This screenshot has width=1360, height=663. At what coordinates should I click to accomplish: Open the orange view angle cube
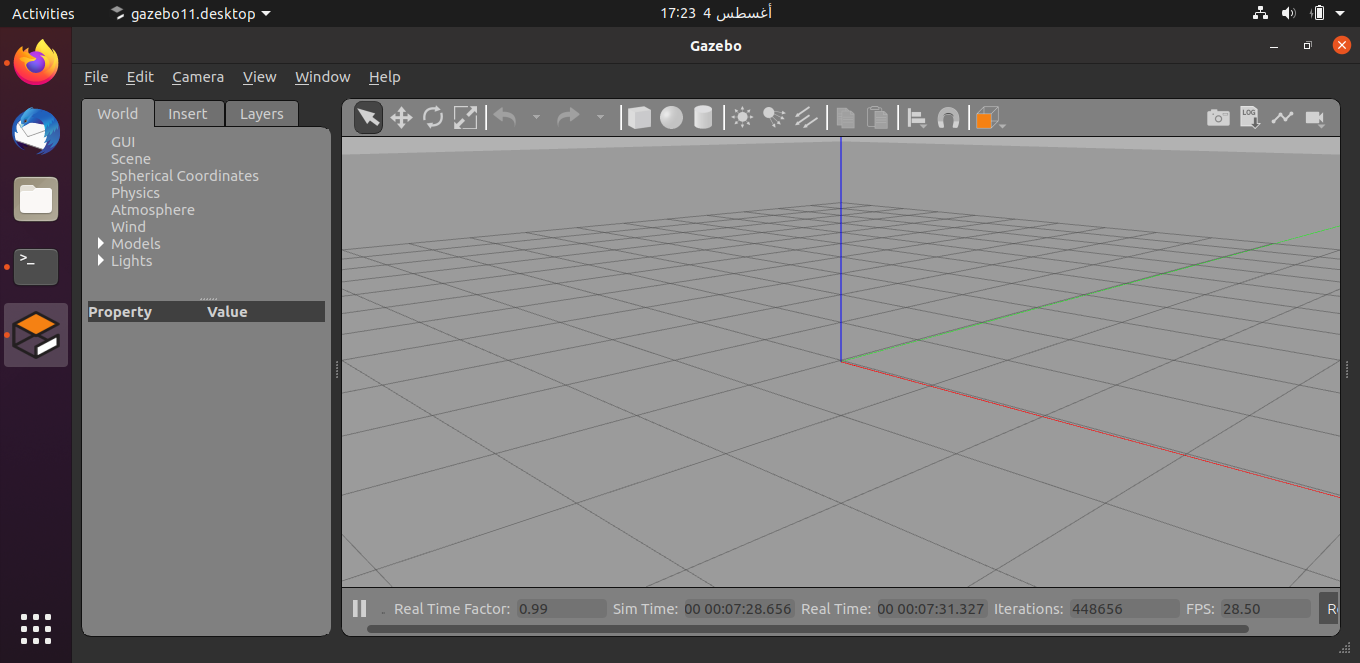989,118
